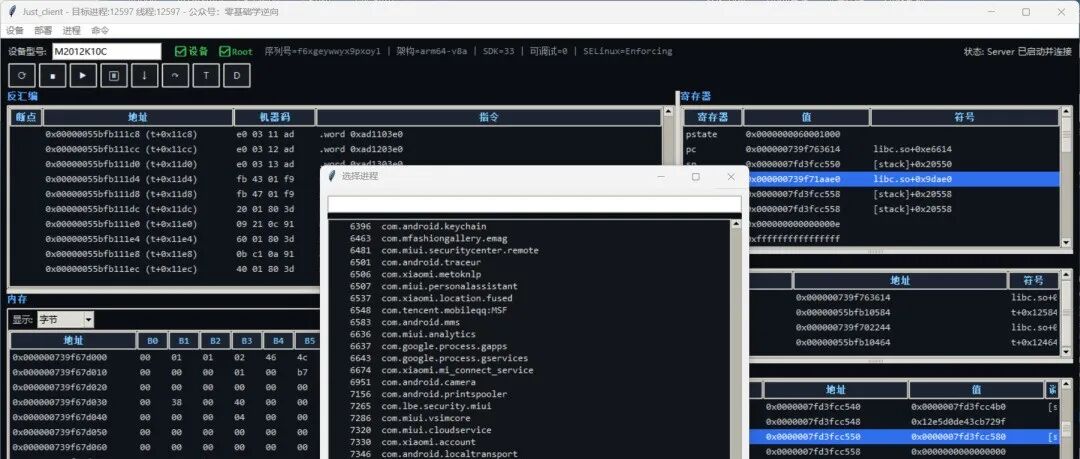Viewport: 1080px width, 459px height.
Task: Select process com.miui.cloudservice
Action: (x=529, y=430)
